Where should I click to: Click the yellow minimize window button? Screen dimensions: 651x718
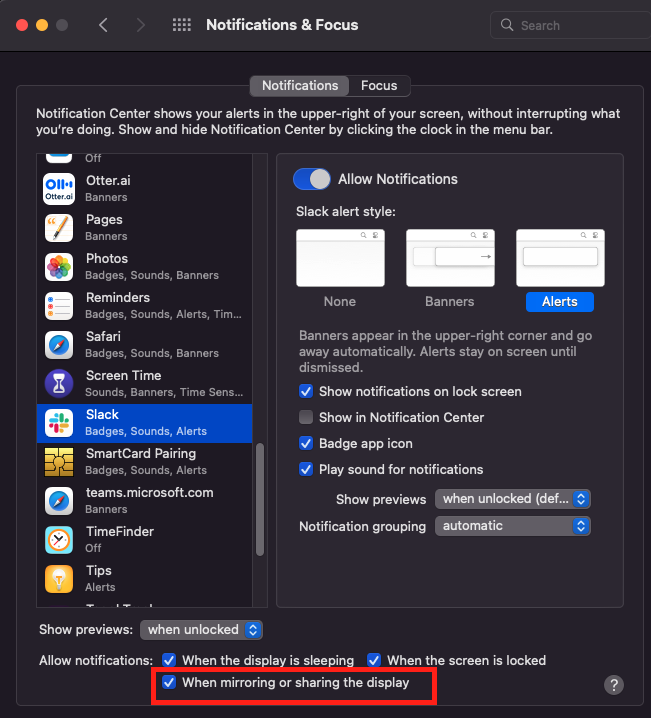pyautogui.click(x=42, y=25)
